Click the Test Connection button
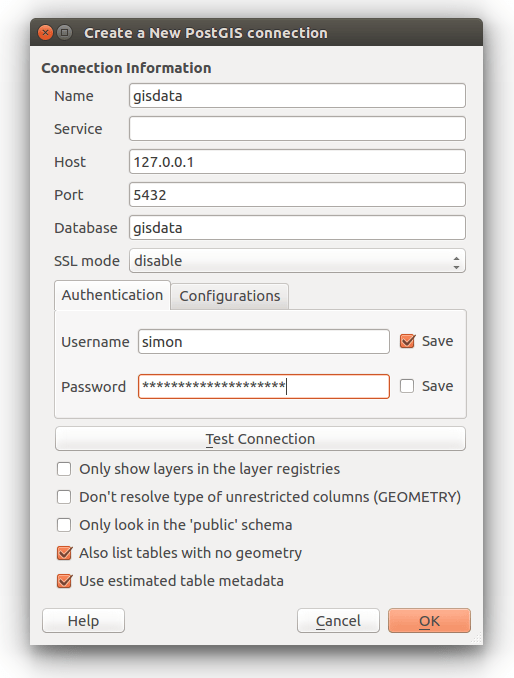514x678 pixels. pyautogui.click(x=260, y=439)
